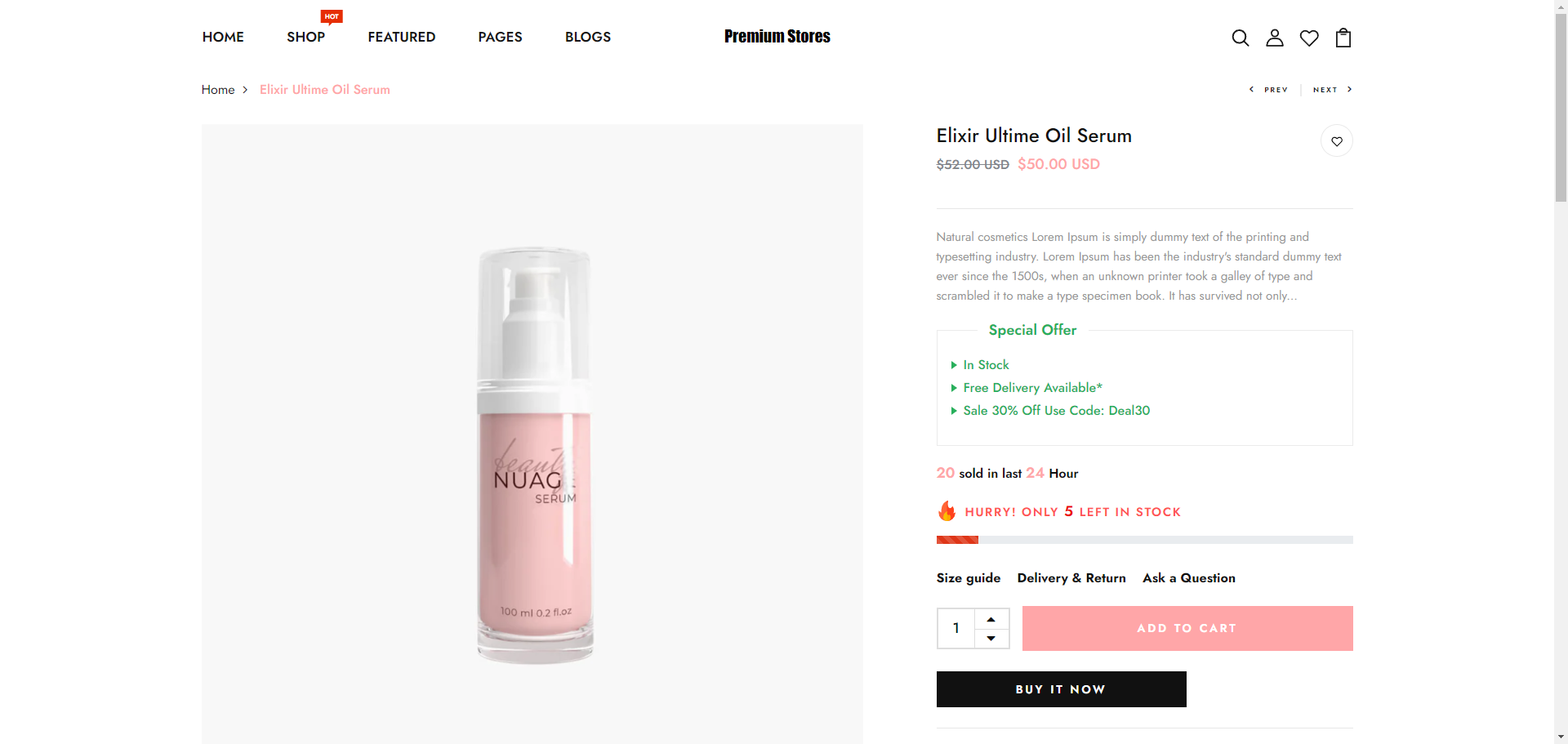Increase quantity with the up arrow
The height and width of the screenshot is (744, 1568).
(x=991, y=619)
